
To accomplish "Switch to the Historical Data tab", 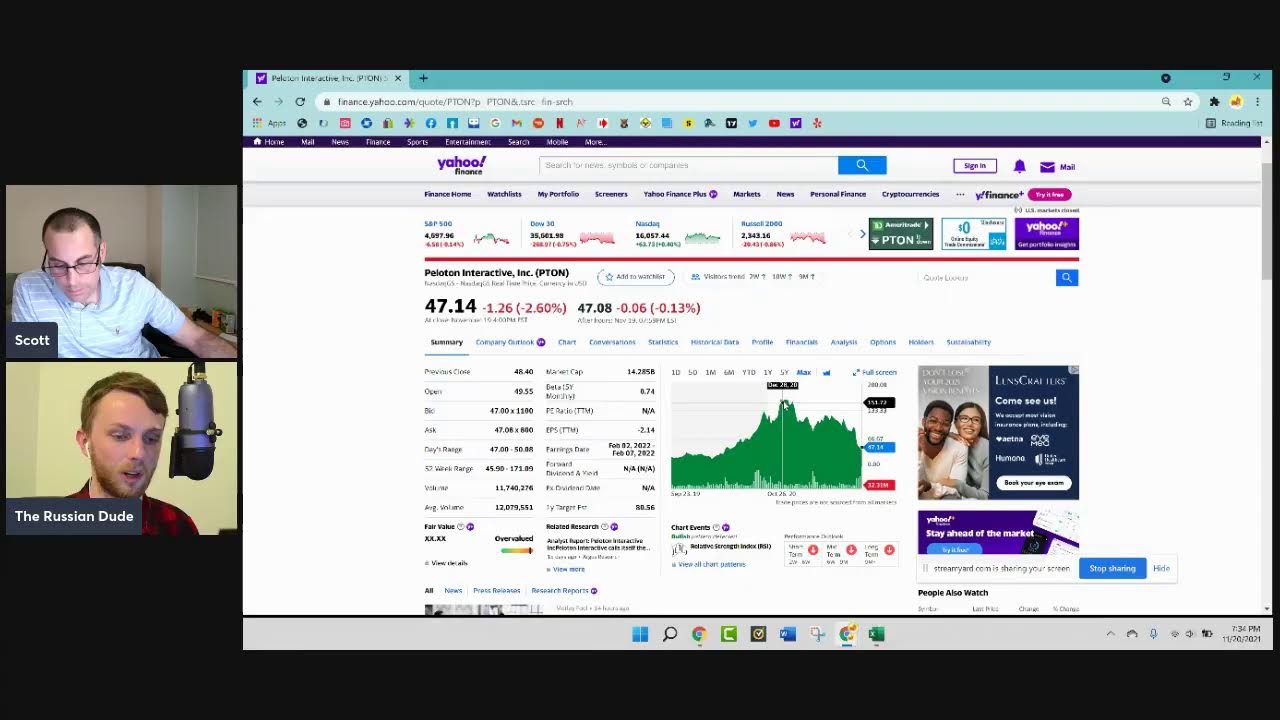I will click(715, 342).
